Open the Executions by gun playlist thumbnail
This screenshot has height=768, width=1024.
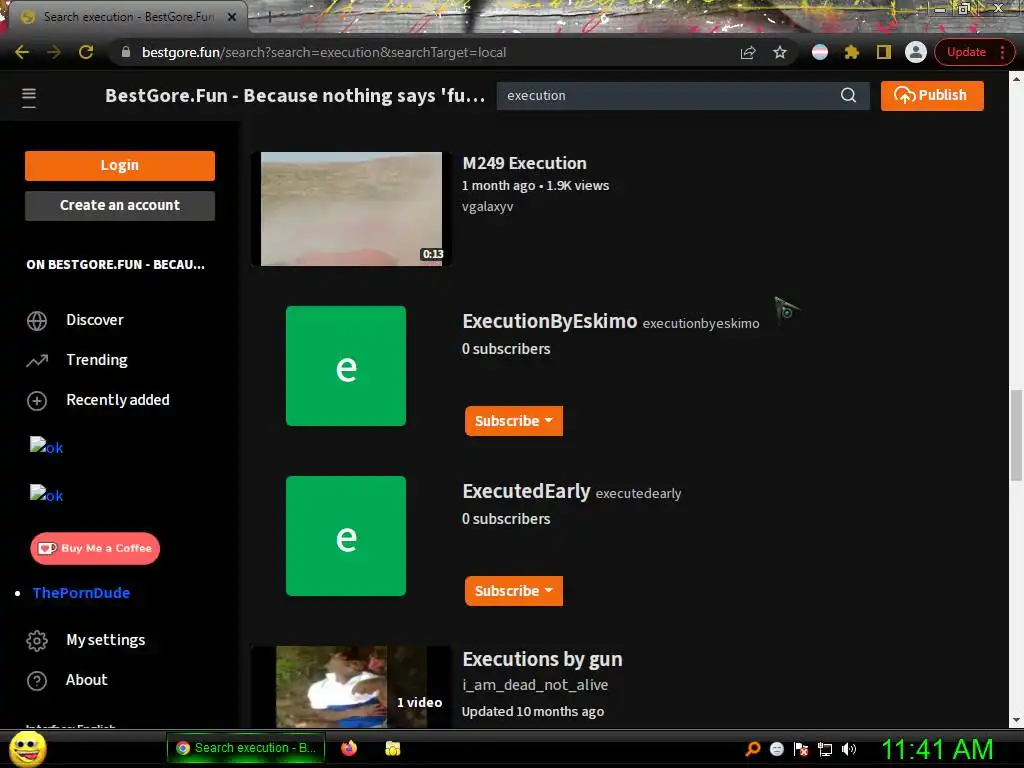coord(351,686)
